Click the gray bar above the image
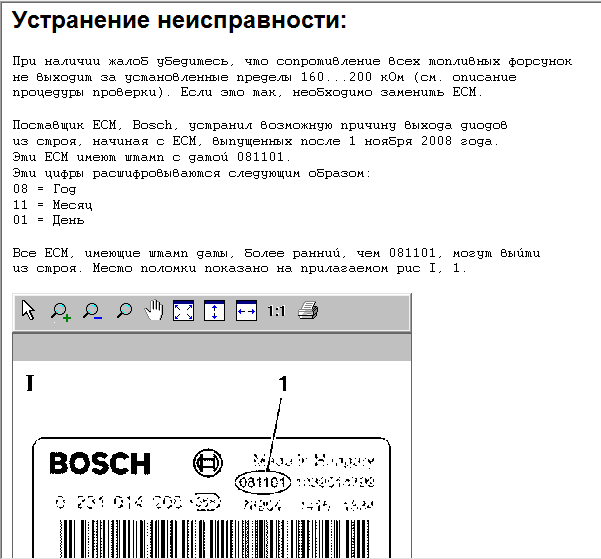Viewport: 601px width, 559px height. [211, 346]
